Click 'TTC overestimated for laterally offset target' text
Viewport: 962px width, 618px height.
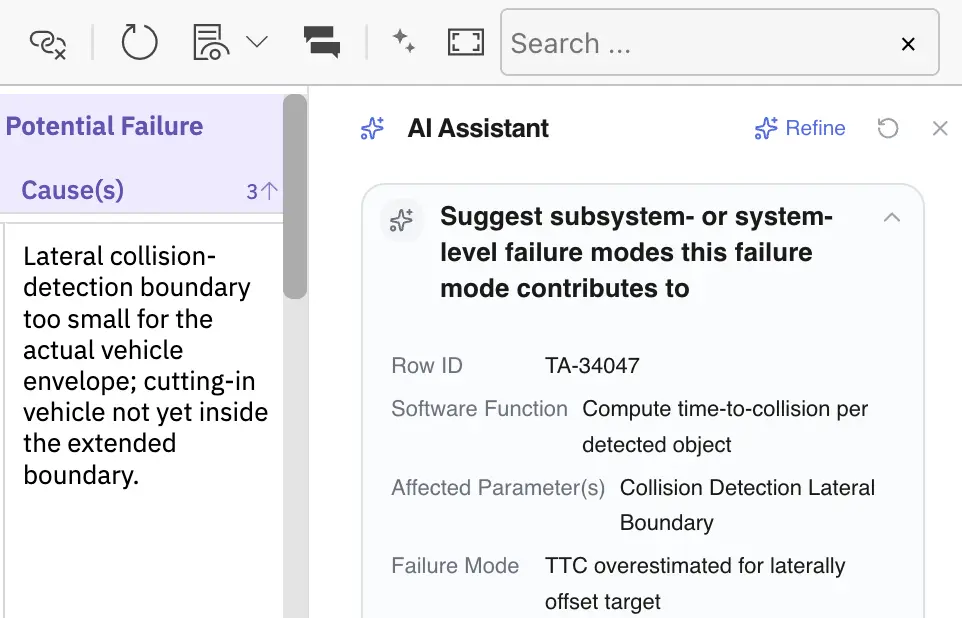coord(695,584)
